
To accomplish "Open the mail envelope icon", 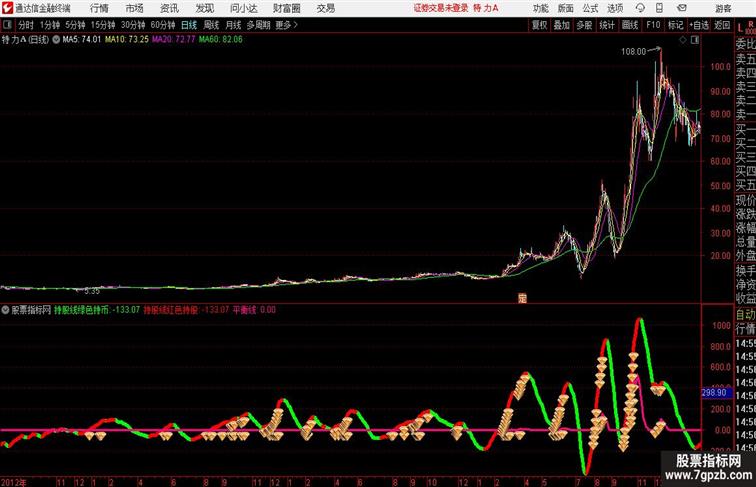I will (682, 8).
